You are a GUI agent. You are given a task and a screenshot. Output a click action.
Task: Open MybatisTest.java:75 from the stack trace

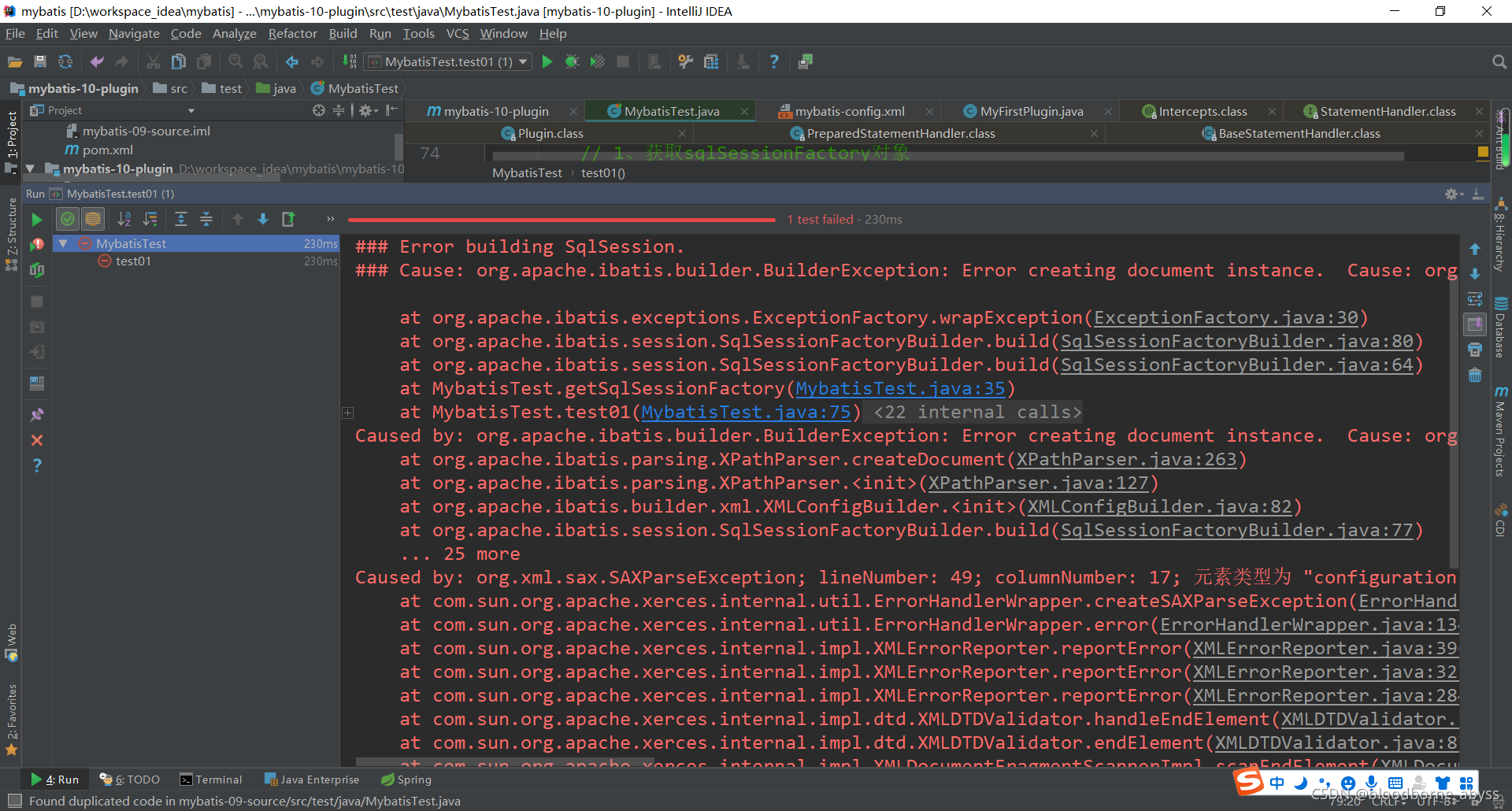[x=747, y=412]
